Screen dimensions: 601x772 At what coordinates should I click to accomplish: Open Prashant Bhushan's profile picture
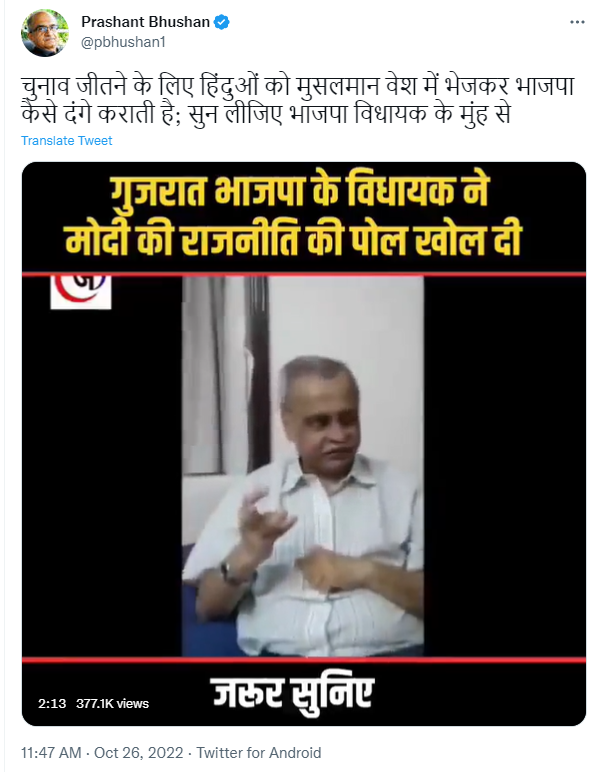(x=45, y=32)
